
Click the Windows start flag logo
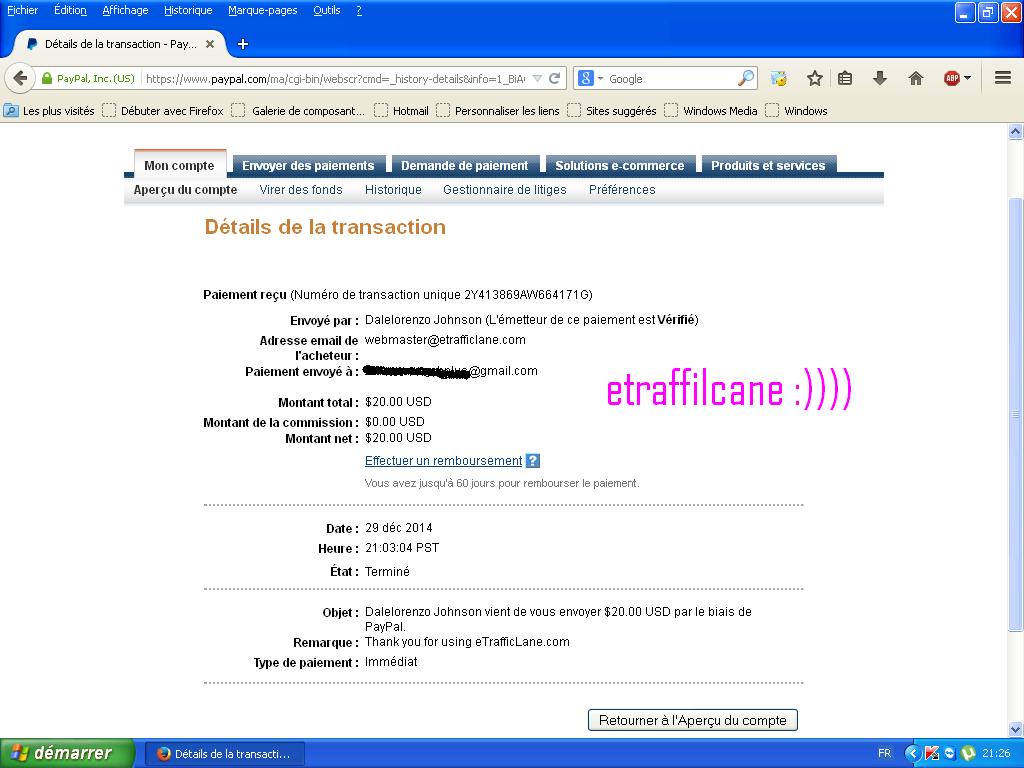19,753
